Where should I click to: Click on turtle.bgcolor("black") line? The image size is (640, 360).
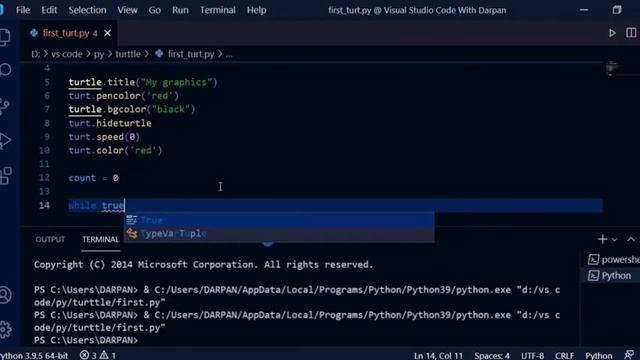point(132,109)
